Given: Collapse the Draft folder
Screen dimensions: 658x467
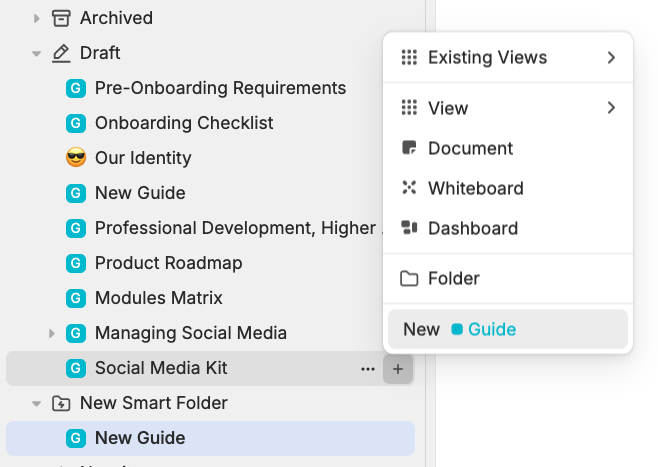Looking at the screenshot, I should 37,53.
